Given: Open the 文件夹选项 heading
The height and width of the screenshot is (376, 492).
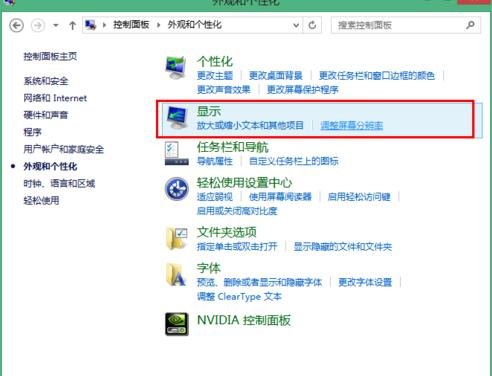Looking at the screenshot, I should click(x=227, y=232).
